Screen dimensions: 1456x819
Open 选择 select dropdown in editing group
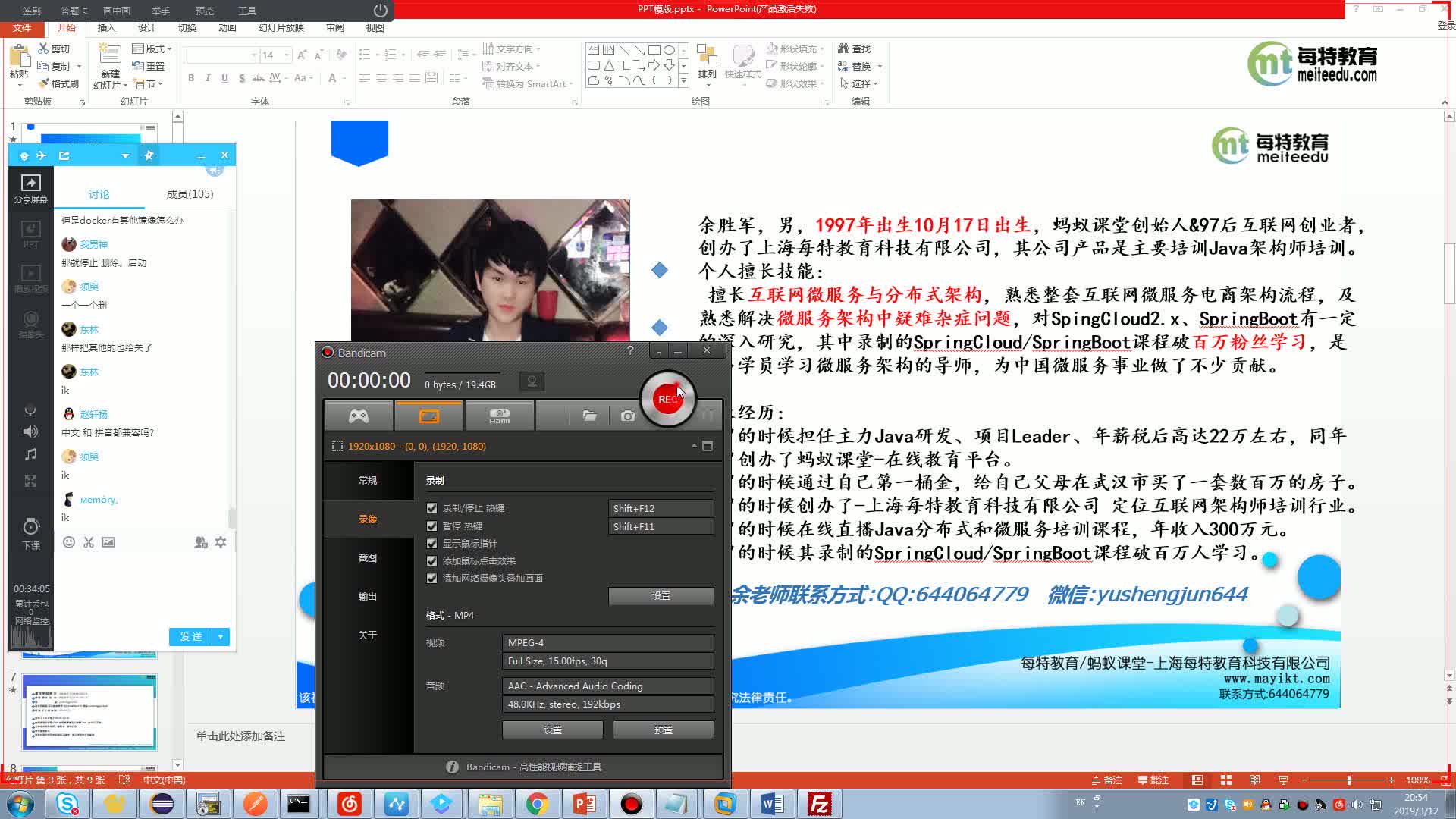click(859, 83)
